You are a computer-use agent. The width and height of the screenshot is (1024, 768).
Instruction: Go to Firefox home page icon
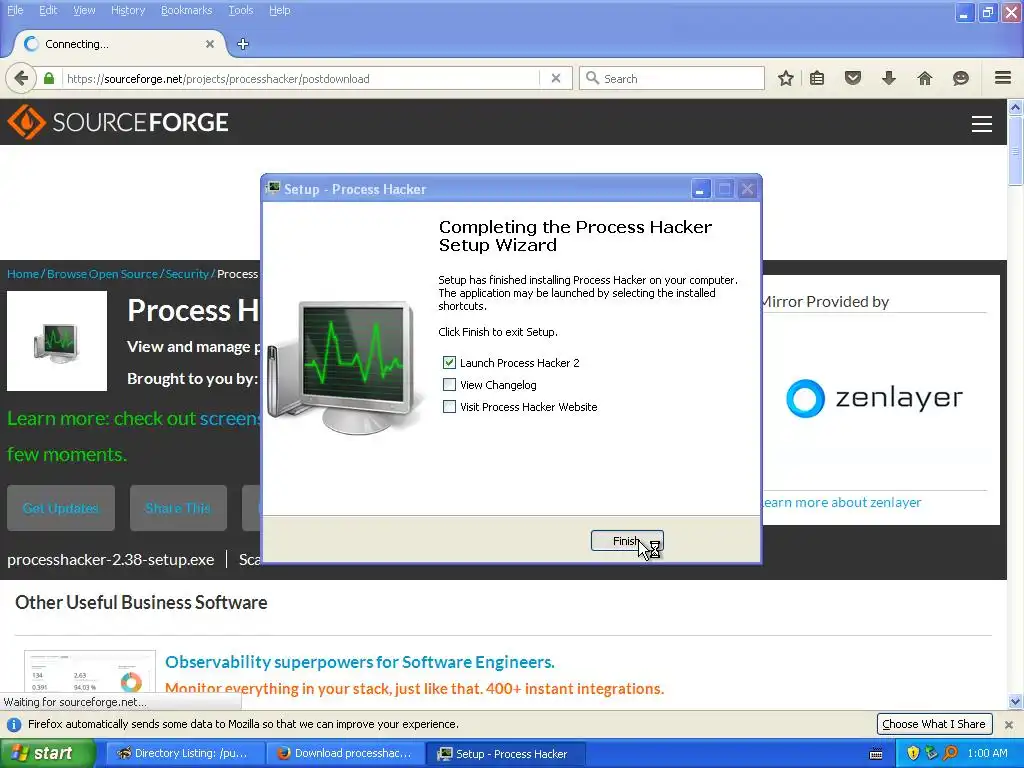pos(925,78)
